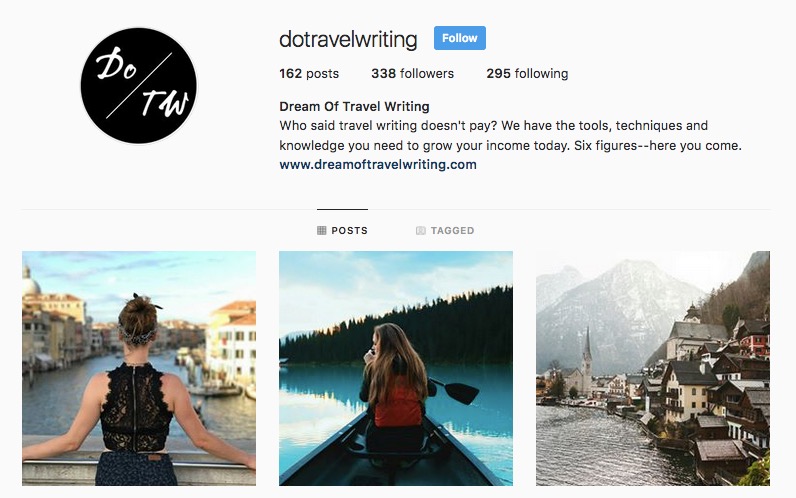
Task: Click the 162 posts count
Action: click(x=309, y=74)
